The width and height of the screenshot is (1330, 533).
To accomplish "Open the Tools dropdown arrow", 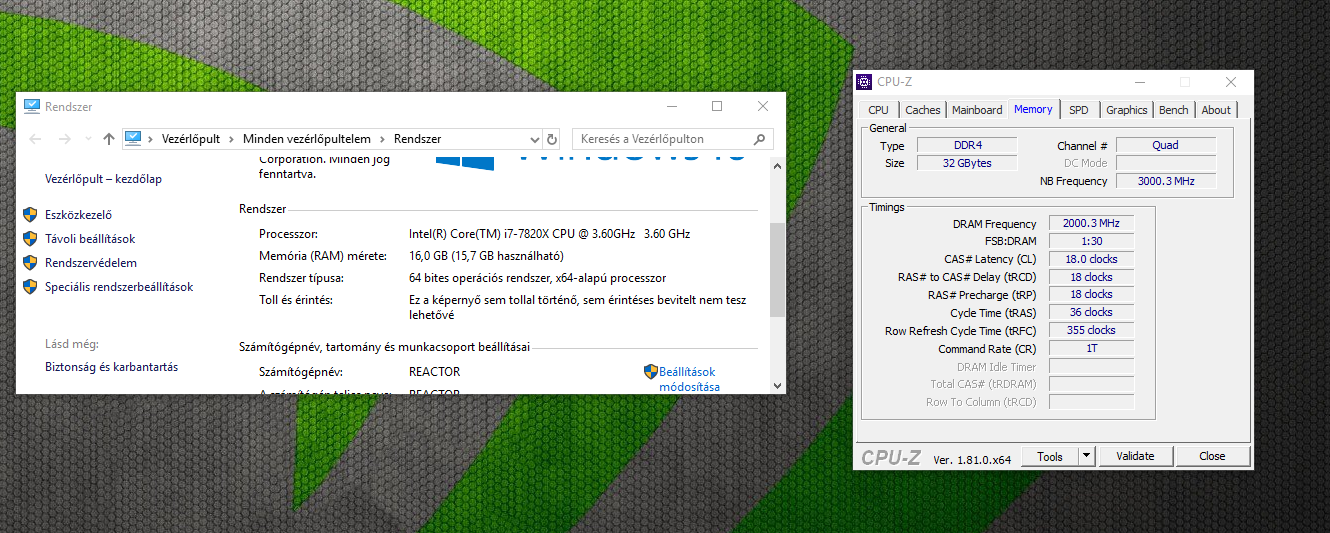I will (1087, 456).
